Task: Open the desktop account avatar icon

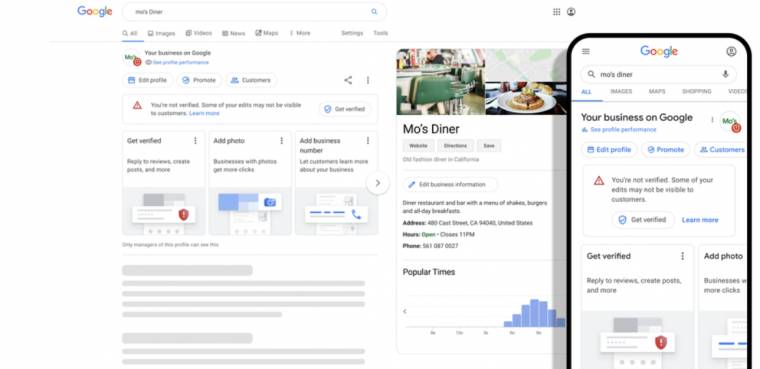Action: [571, 12]
